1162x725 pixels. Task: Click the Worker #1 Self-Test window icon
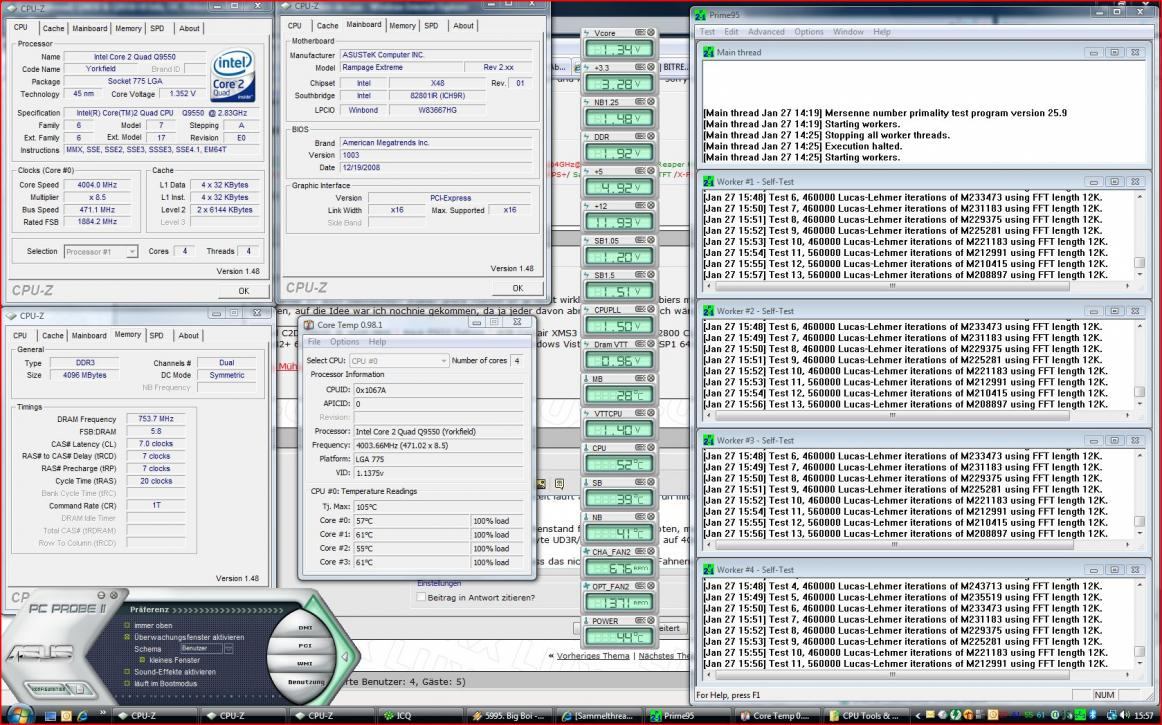pyautogui.click(x=708, y=182)
